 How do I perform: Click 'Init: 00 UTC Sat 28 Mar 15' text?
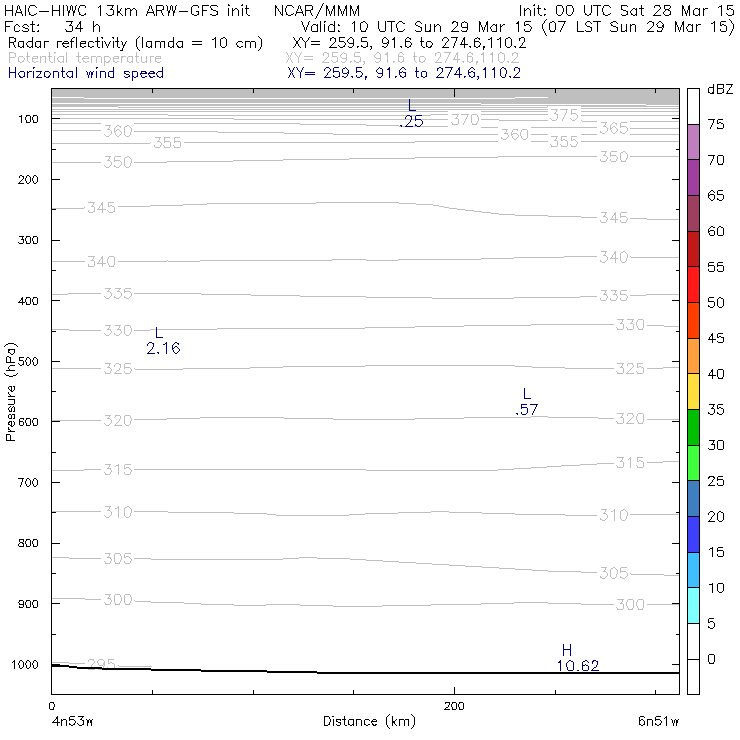pos(626,10)
